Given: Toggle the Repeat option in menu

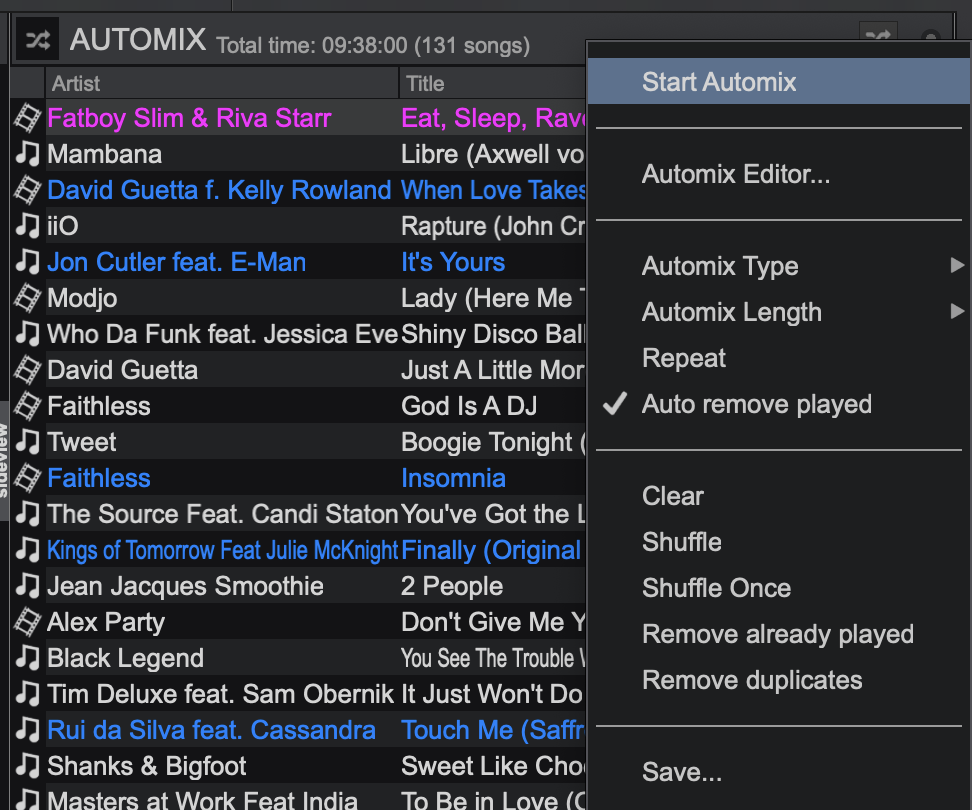Looking at the screenshot, I should point(684,359).
